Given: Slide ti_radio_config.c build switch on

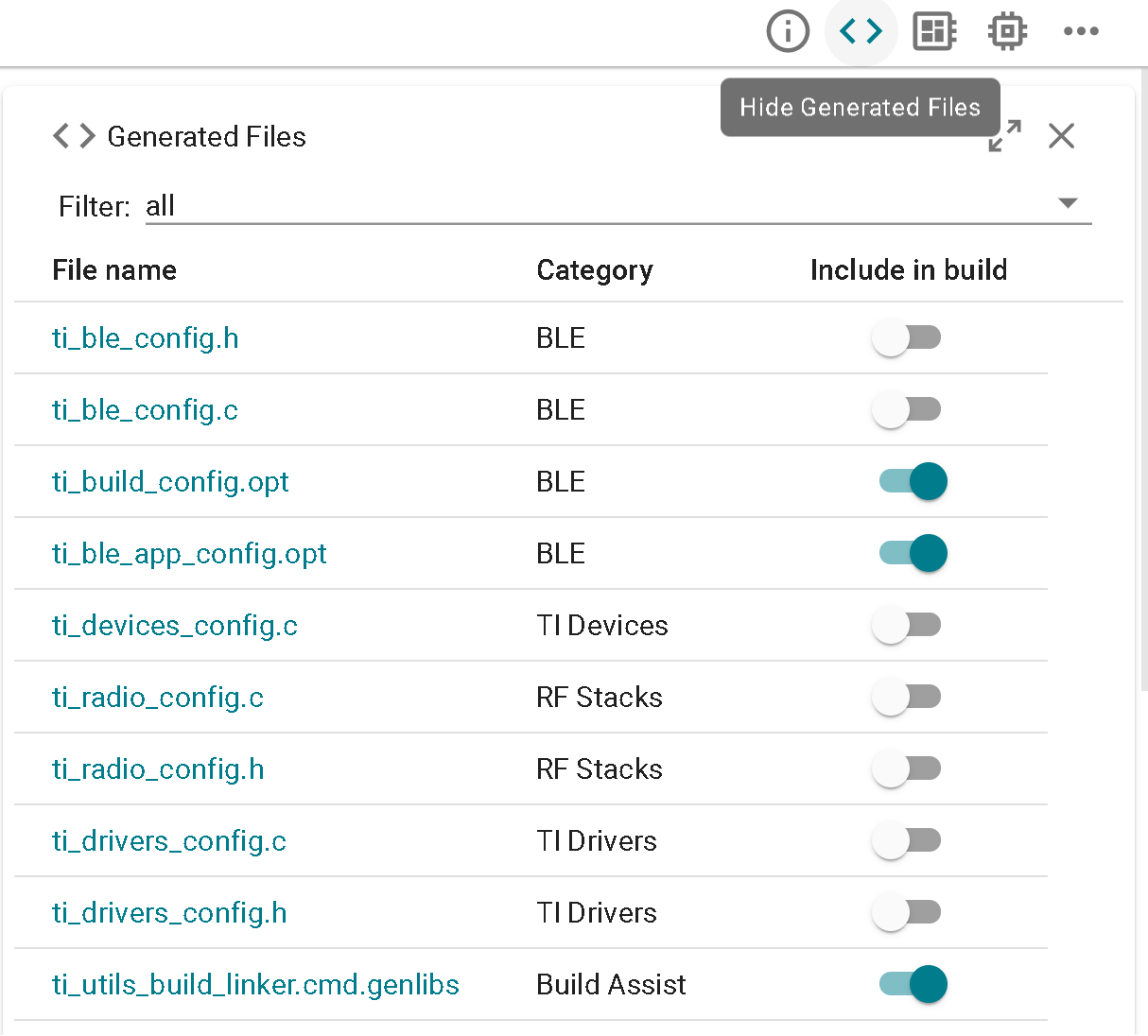Looking at the screenshot, I should 907,697.
